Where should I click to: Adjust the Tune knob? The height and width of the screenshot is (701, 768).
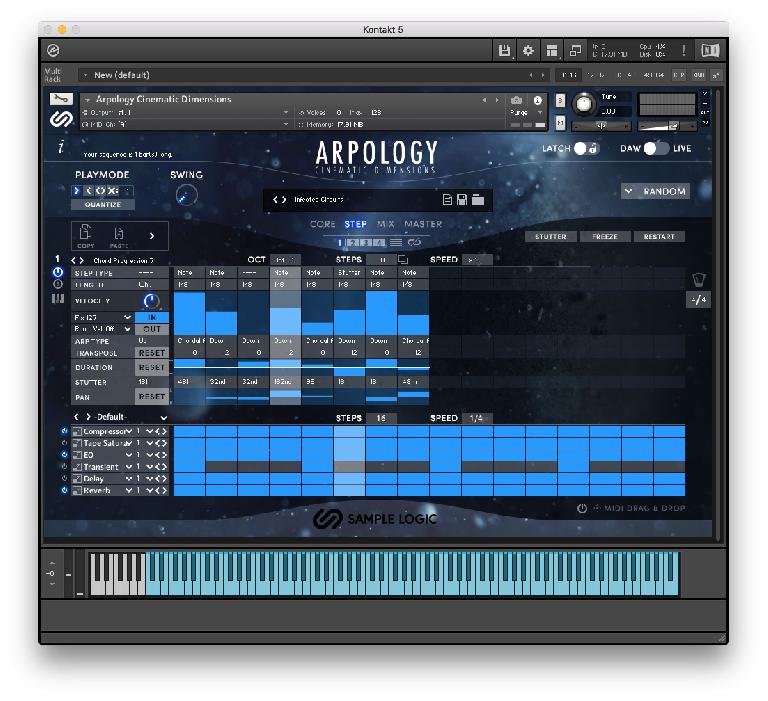(x=583, y=103)
